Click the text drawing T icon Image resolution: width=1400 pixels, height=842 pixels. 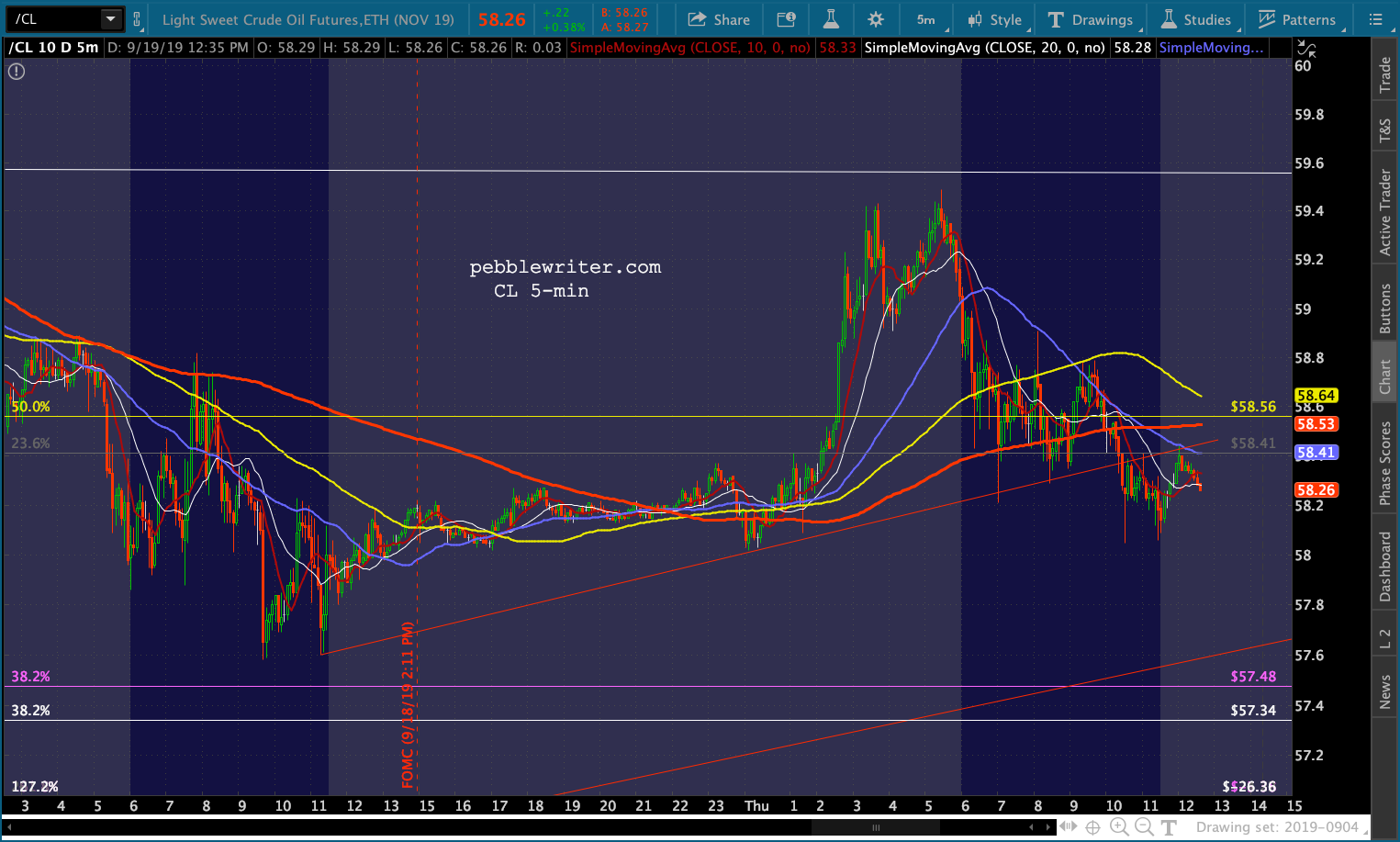click(1169, 827)
